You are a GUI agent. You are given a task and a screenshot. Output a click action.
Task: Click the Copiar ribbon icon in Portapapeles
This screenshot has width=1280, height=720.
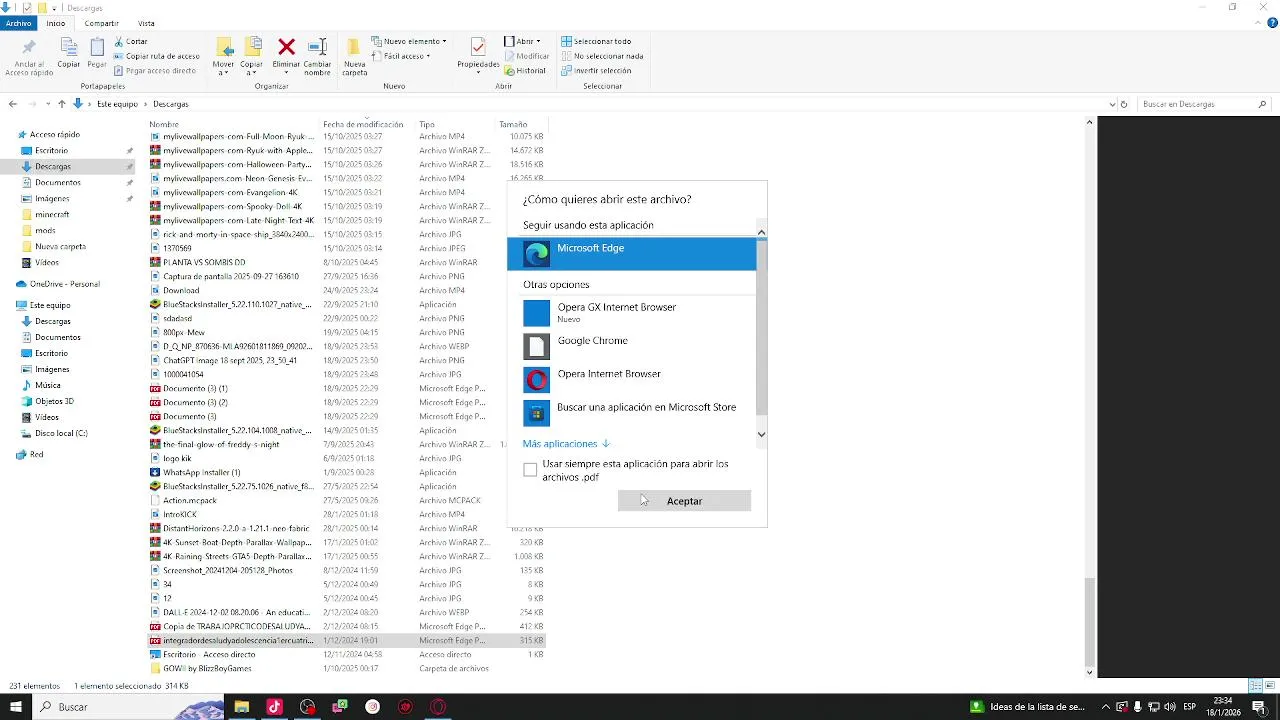point(68,47)
